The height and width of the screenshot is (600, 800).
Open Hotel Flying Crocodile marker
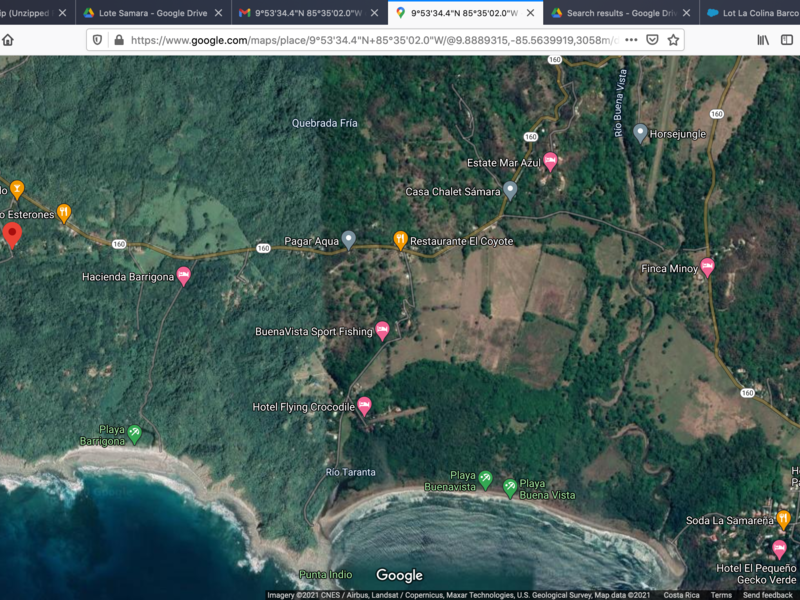coord(364,406)
